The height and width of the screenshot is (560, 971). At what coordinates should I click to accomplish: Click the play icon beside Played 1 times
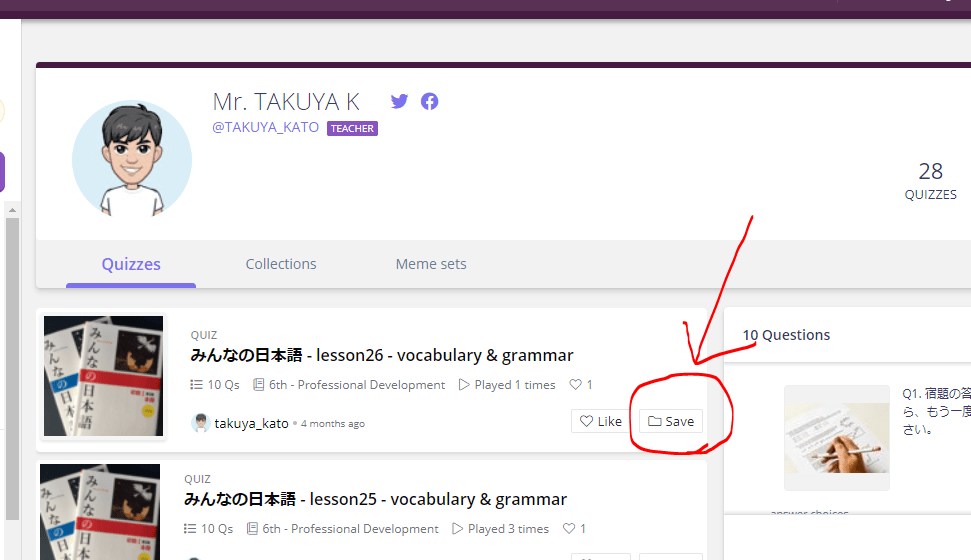click(x=464, y=385)
